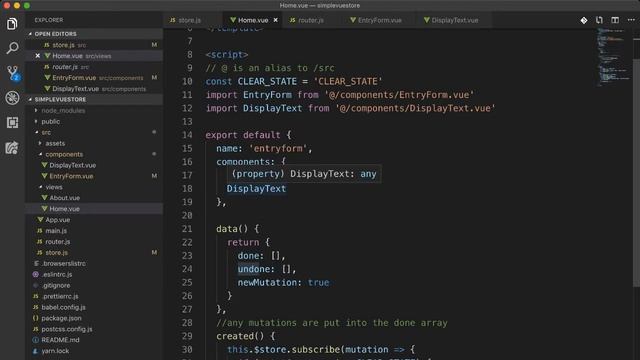The height and width of the screenshot is (360, 640).
Task: Click the open changes icon in editor toolbar
Action: [x=599, y=20]
